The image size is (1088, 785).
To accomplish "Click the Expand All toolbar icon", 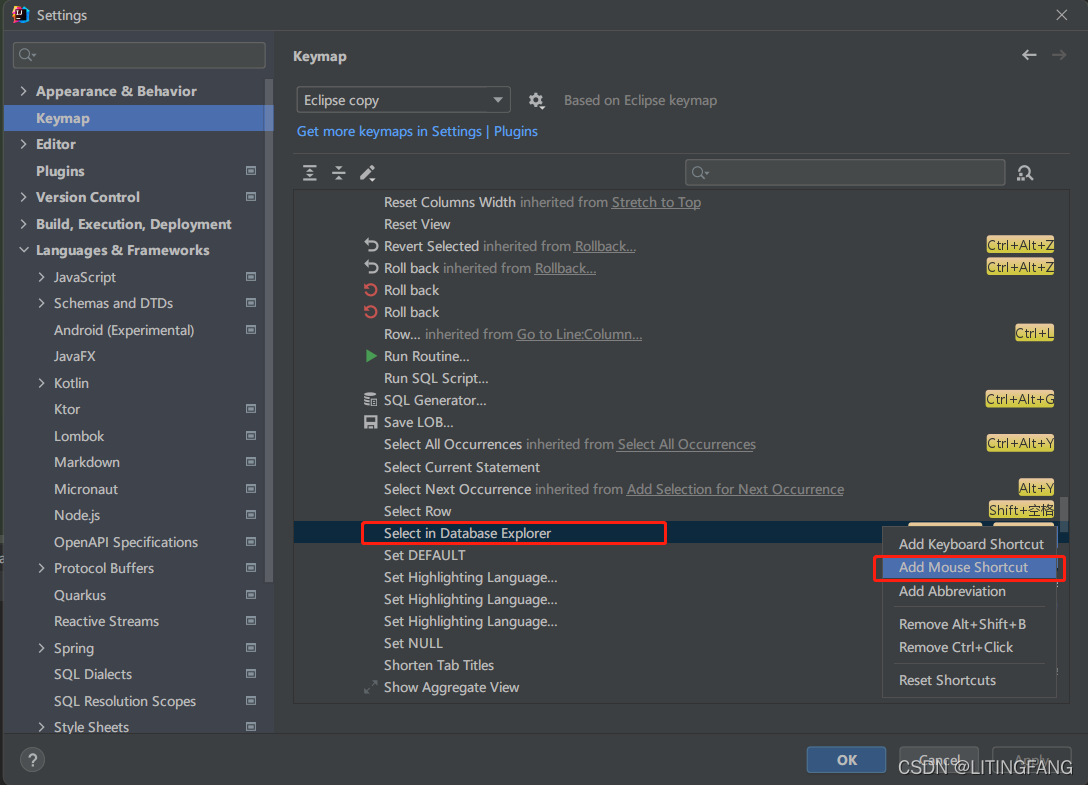I will pyautogui.click(x=310, y=173).
